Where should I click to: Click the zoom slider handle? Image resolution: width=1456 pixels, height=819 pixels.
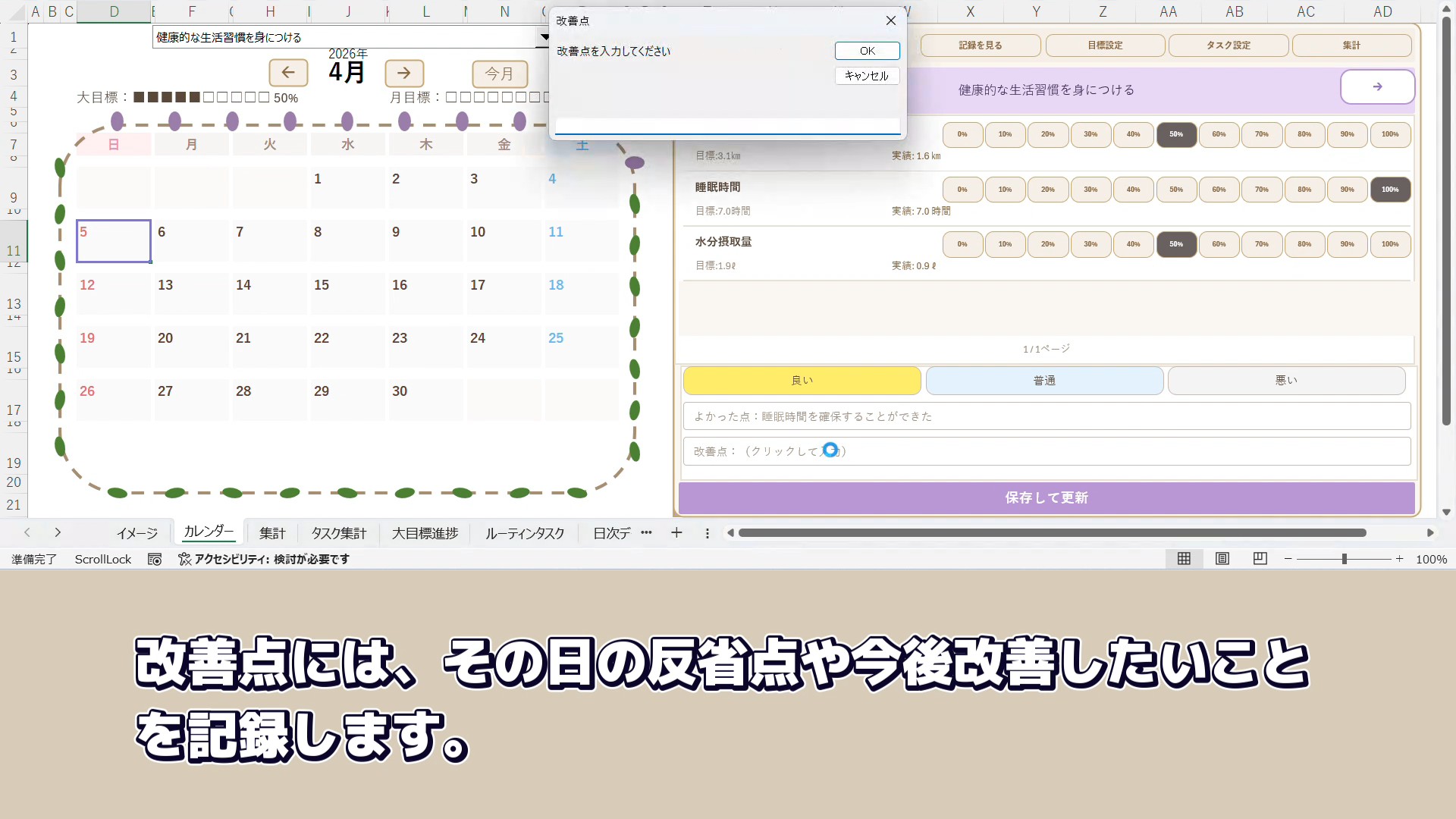pos(1345,559)
